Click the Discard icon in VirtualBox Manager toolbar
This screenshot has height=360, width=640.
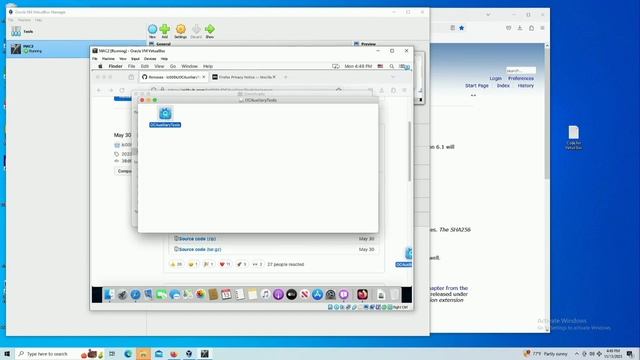click(196, 31)
